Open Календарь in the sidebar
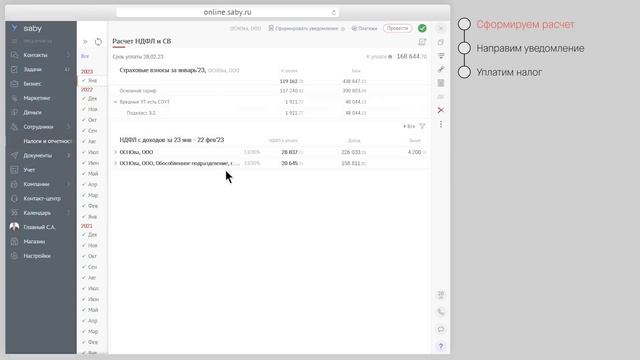Screen dimensions: 640x360 click(x=37, y=213)
